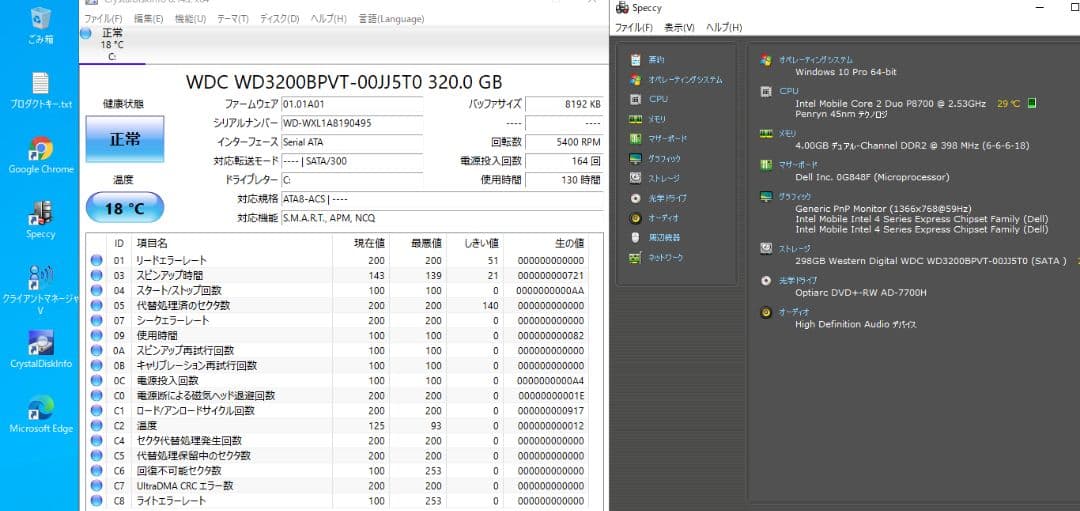This screenshot has height=511, width=1080.
Task: Open CrystalDiskInfo ディスク(D) menu
Action: tap(280, 19)
